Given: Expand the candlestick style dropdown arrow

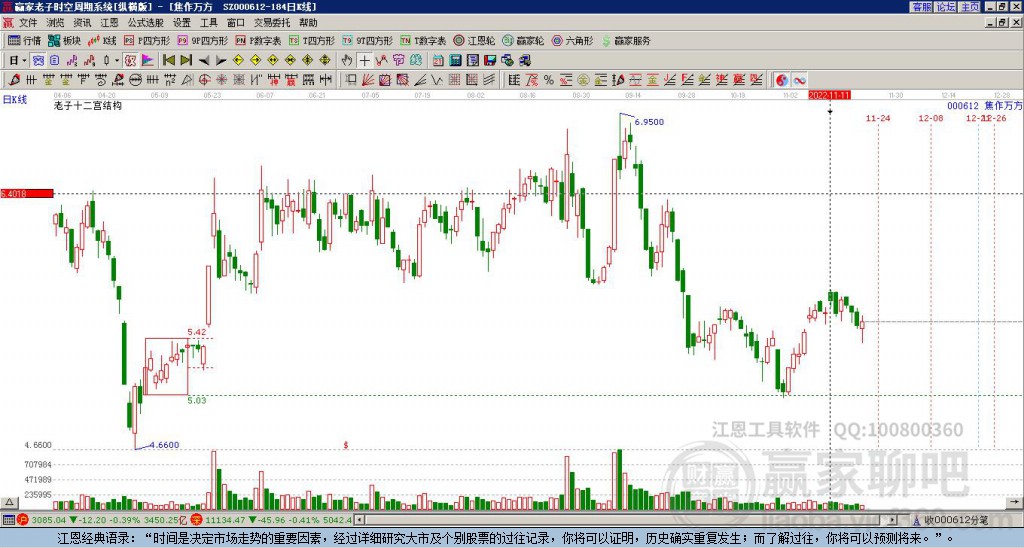Looking at the screenshot, I should tap(117, 61).
